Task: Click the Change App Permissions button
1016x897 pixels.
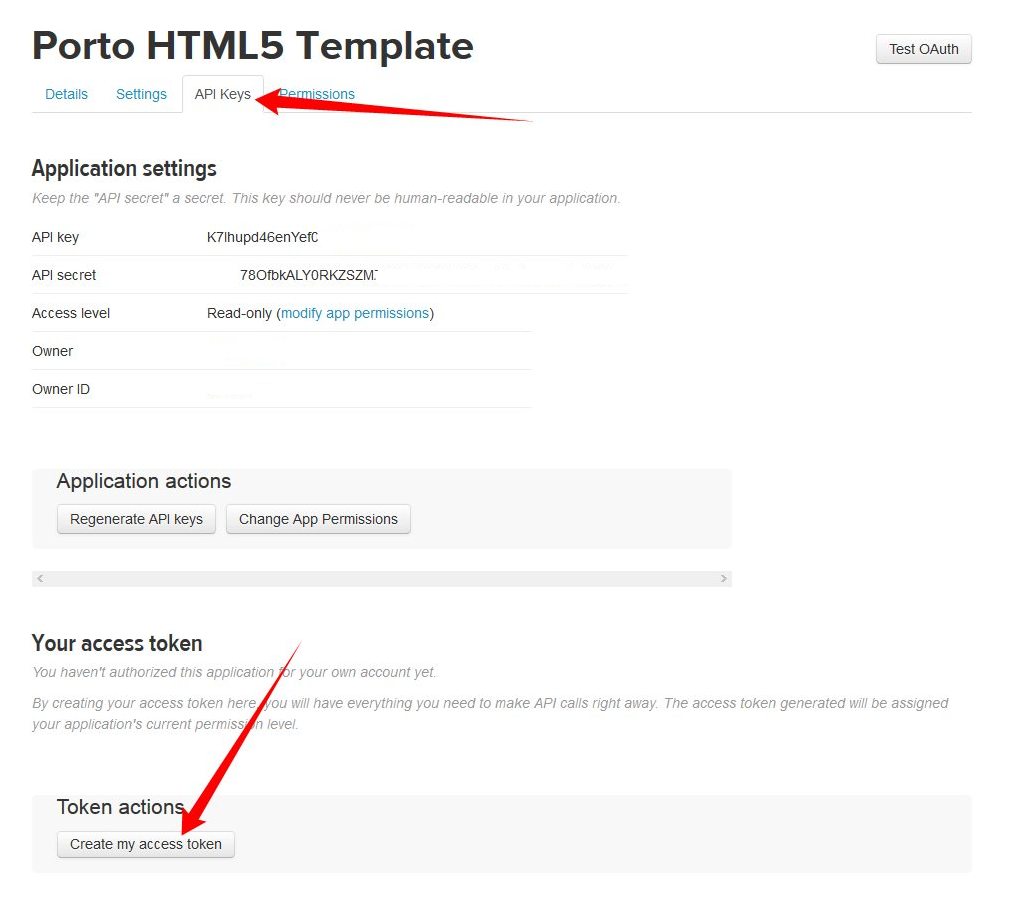Action: pyautogui.click(x=318, y=519)
